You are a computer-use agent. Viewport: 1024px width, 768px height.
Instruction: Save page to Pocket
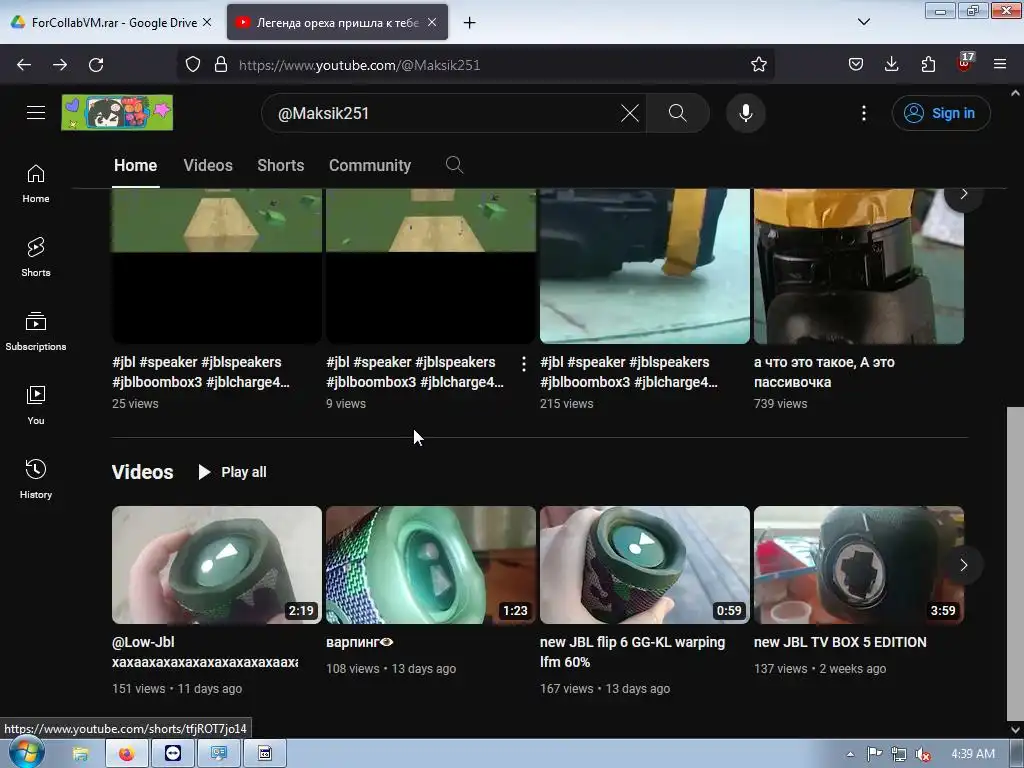coord(856,65)
